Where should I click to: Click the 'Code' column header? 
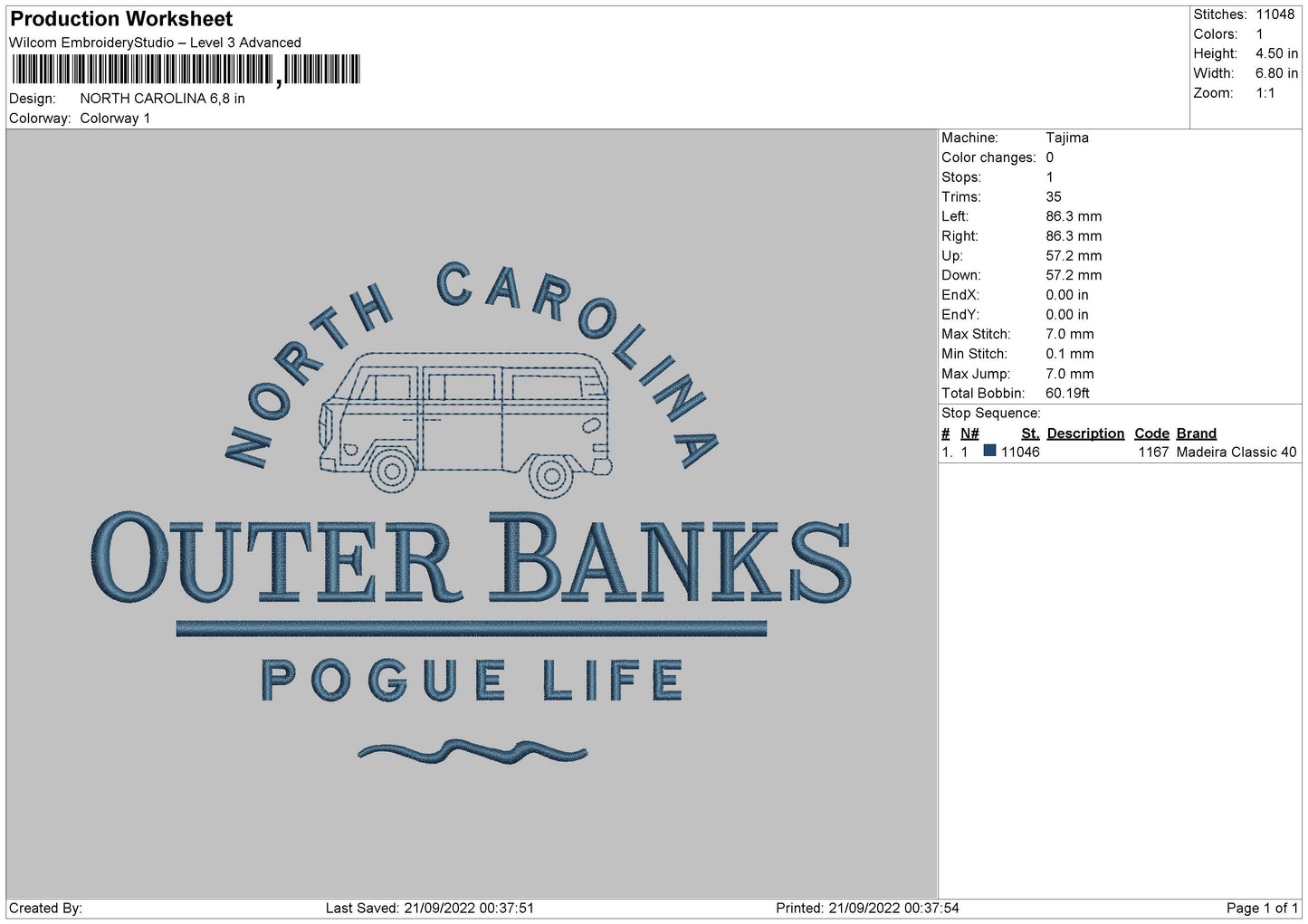coord(1151,433)
